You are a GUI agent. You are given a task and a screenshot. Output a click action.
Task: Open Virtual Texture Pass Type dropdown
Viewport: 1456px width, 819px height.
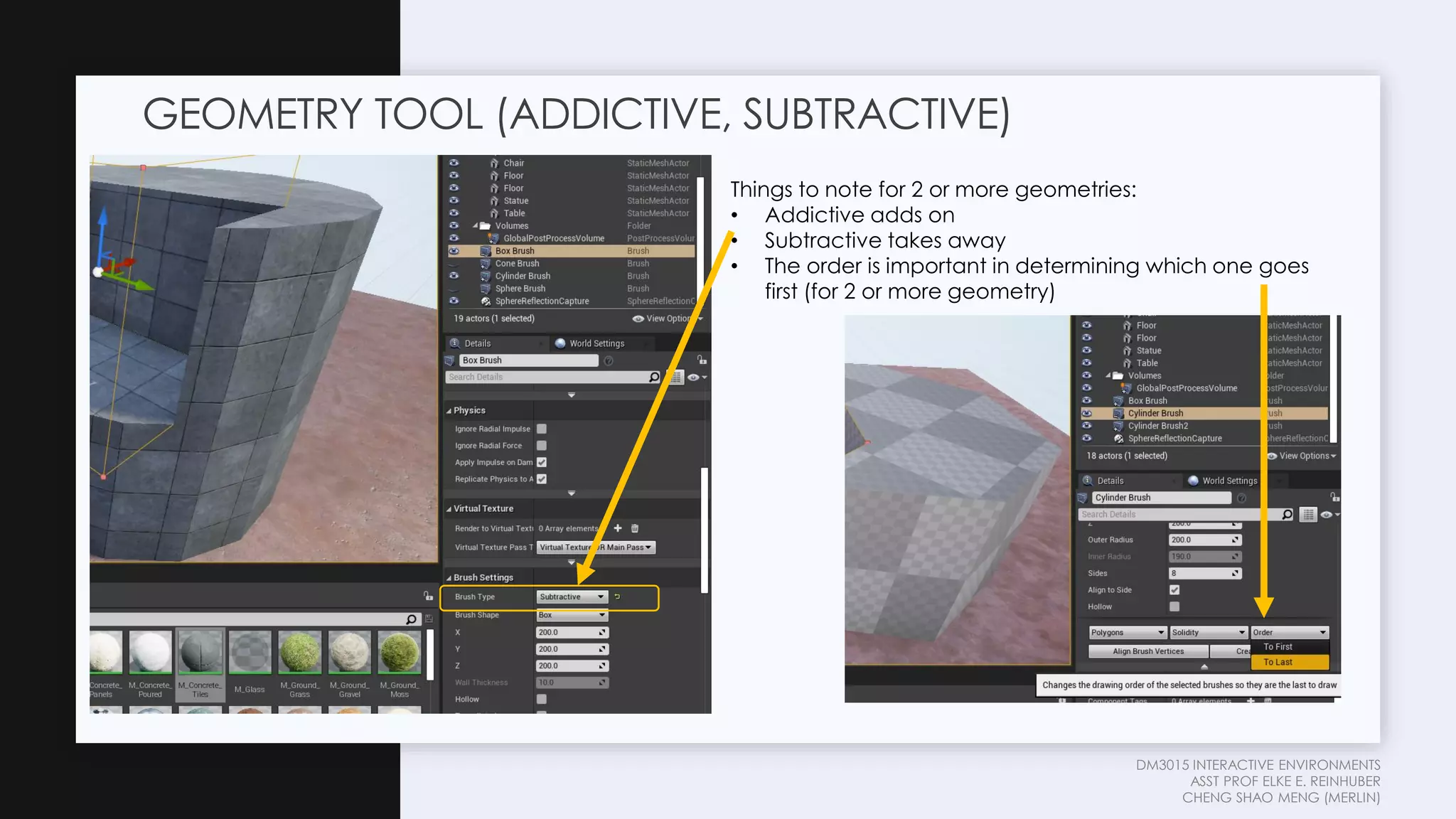tap(596, 547)
